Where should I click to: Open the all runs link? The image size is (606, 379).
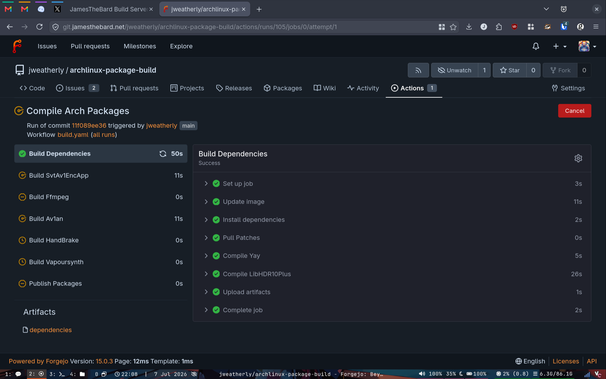[x=104, y=135]
